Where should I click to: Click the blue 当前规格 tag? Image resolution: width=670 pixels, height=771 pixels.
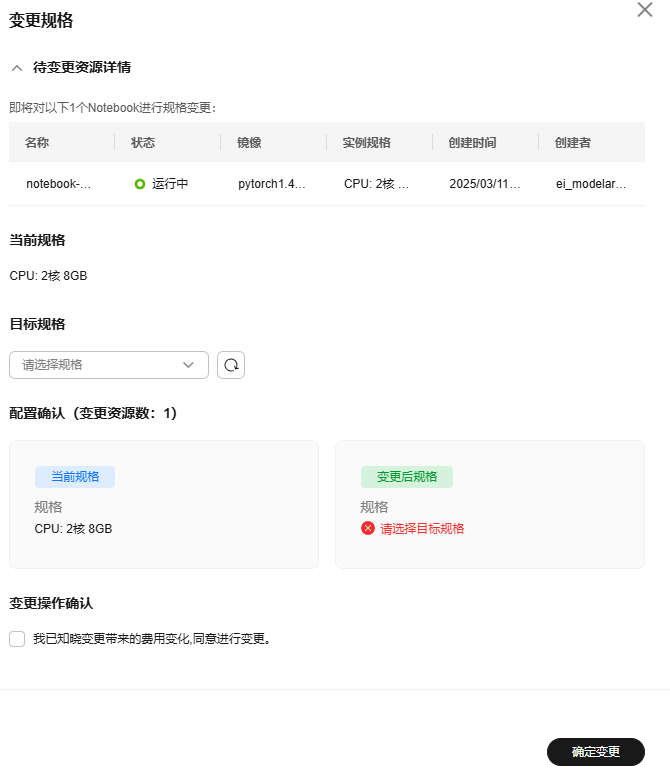[x=75, y=476]
